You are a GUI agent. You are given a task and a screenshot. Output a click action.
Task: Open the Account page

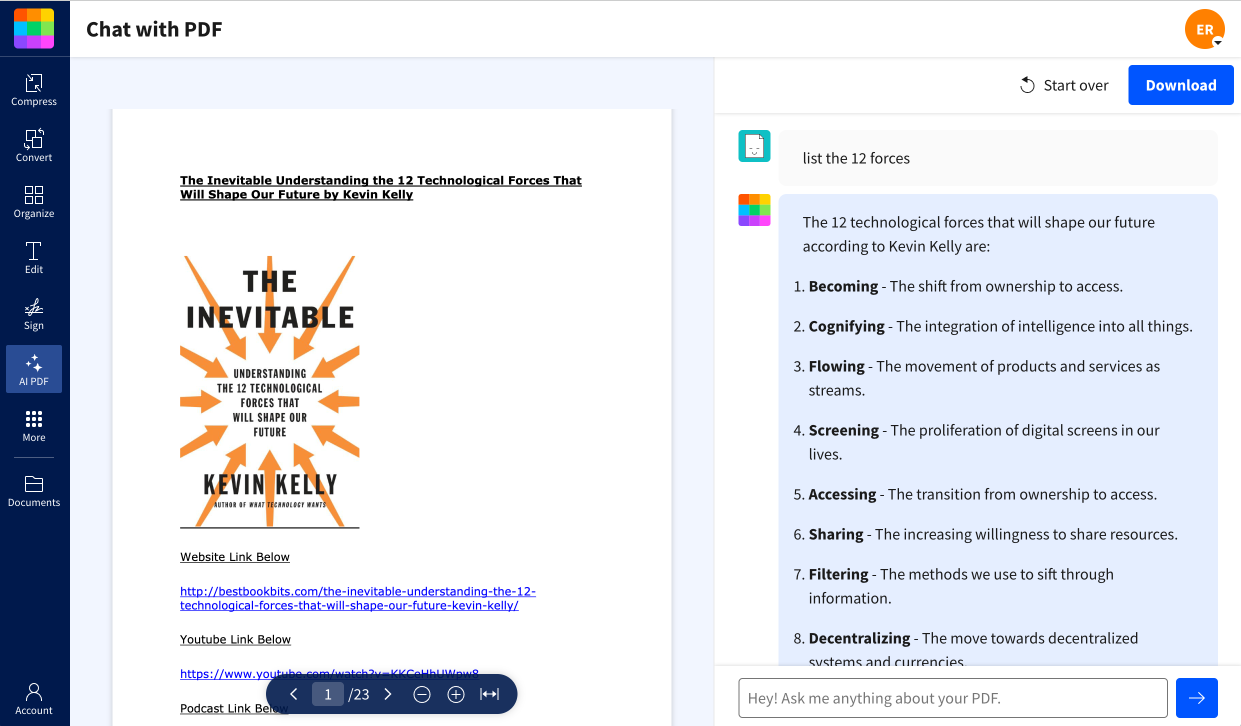pos(34,697)
